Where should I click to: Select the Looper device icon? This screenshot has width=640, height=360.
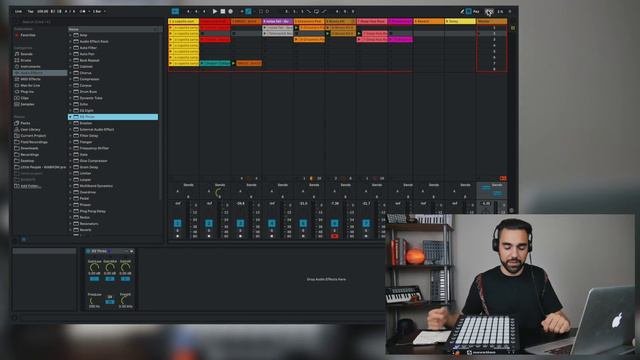click(x=76, y=180)
